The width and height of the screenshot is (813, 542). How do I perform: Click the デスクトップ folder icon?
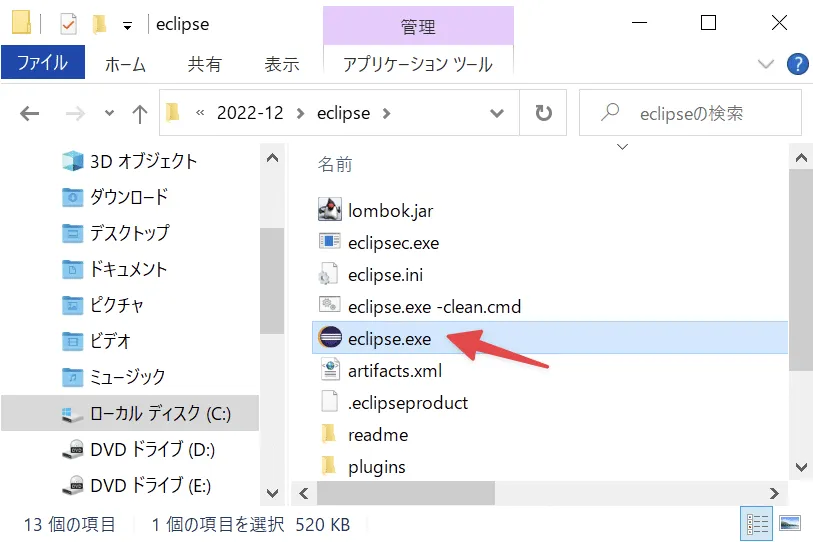(x=73, y=233)
